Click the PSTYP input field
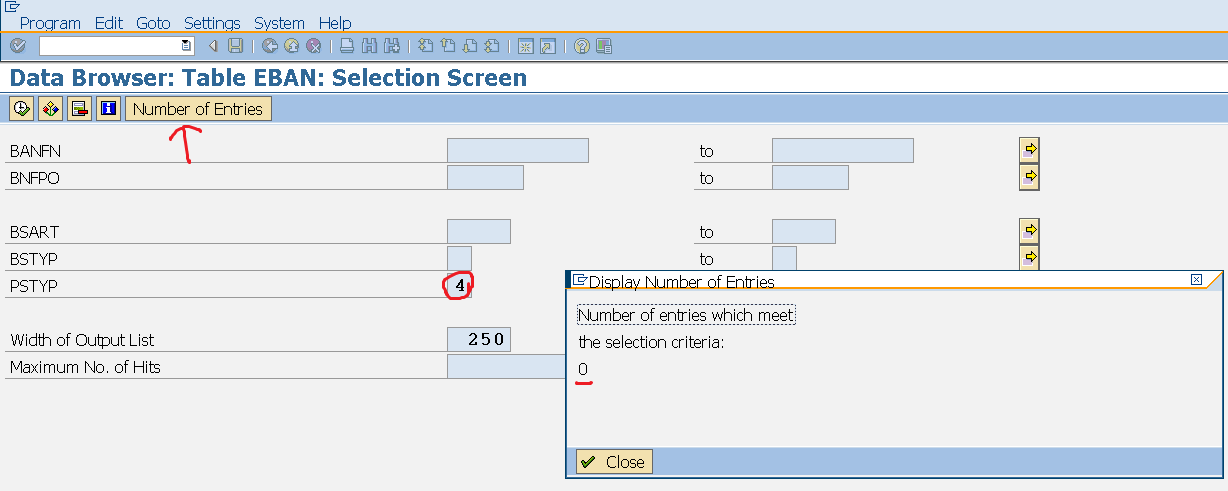The image size is (1228, 491). click(459, 286)
